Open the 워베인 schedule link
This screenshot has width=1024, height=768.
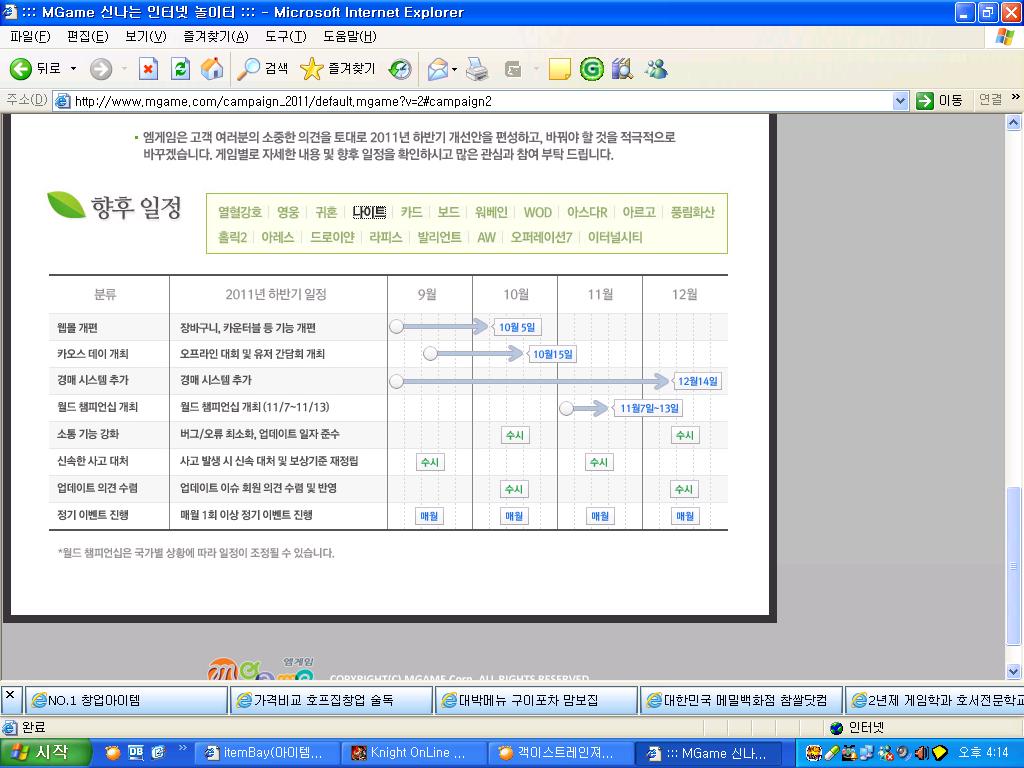click(491, 212)
